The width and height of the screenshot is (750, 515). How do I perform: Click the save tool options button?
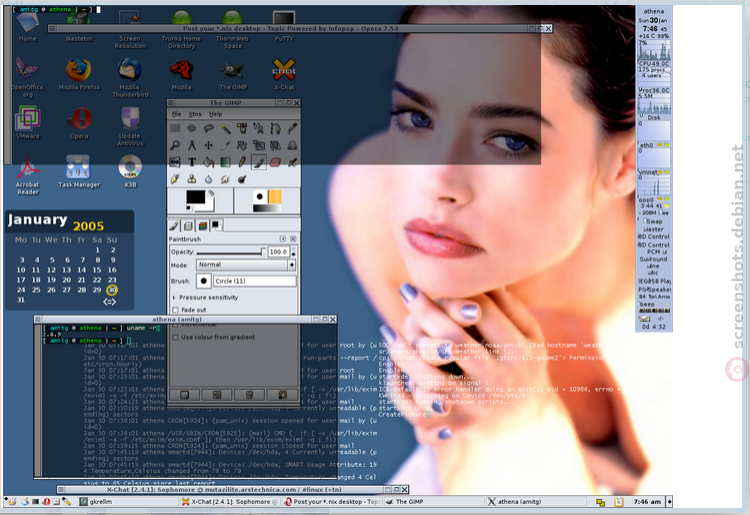184,395
